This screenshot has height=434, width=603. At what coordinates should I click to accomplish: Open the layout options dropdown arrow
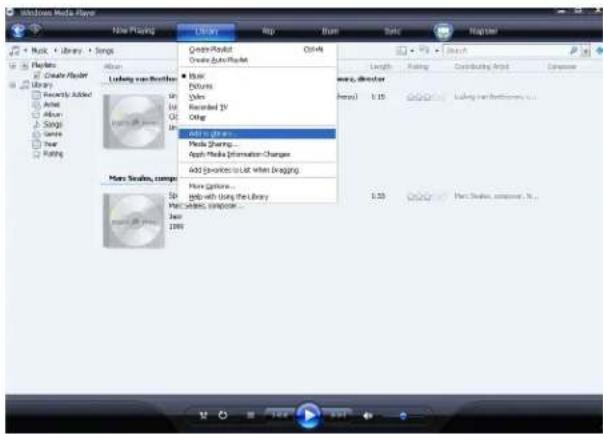(x=412, y=51)
